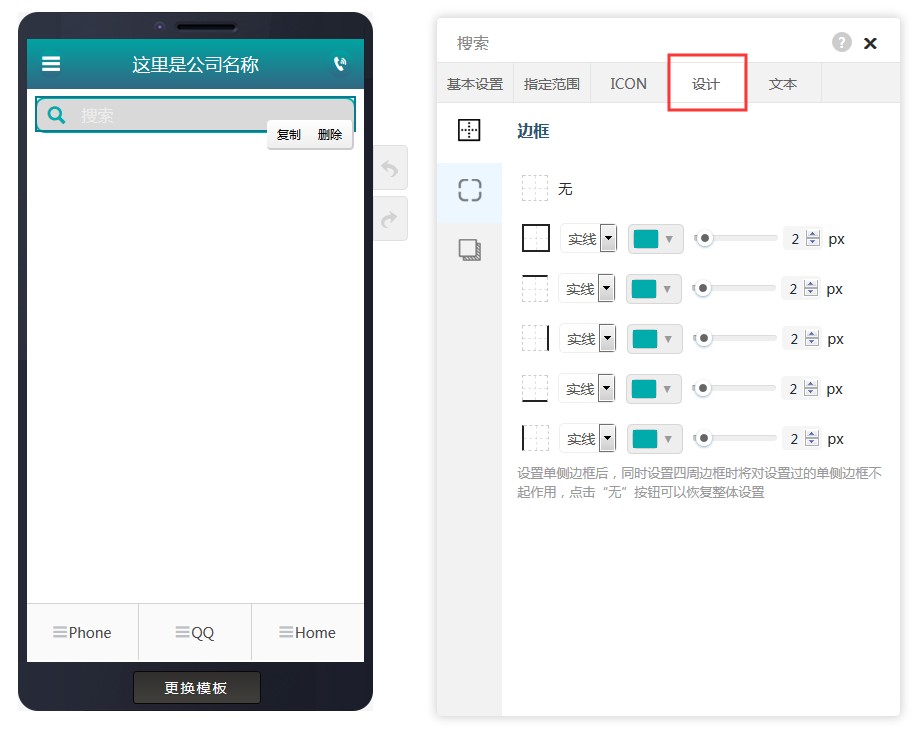Open color picker for right border

(x=655, y=339)
